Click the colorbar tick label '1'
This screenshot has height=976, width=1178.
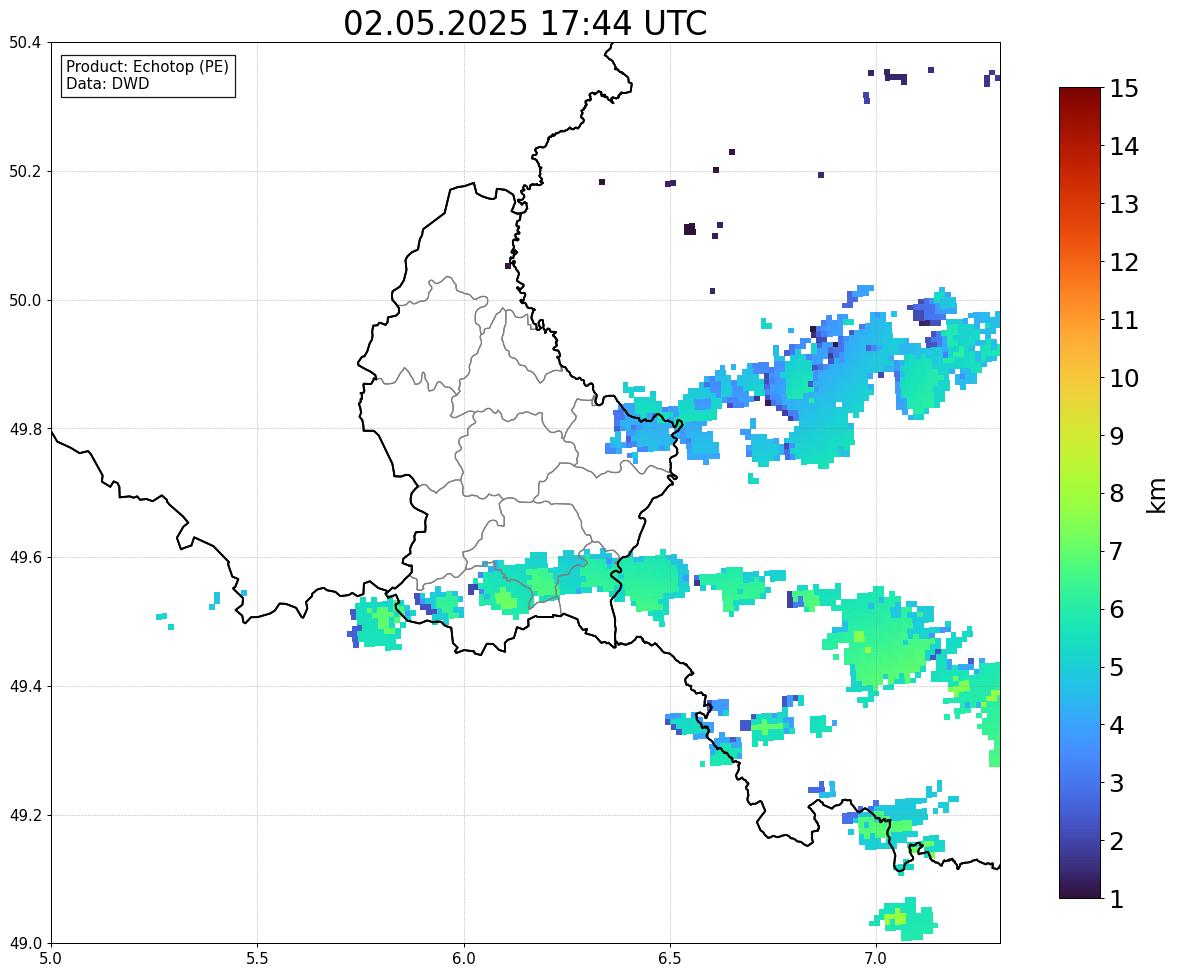1116,899
